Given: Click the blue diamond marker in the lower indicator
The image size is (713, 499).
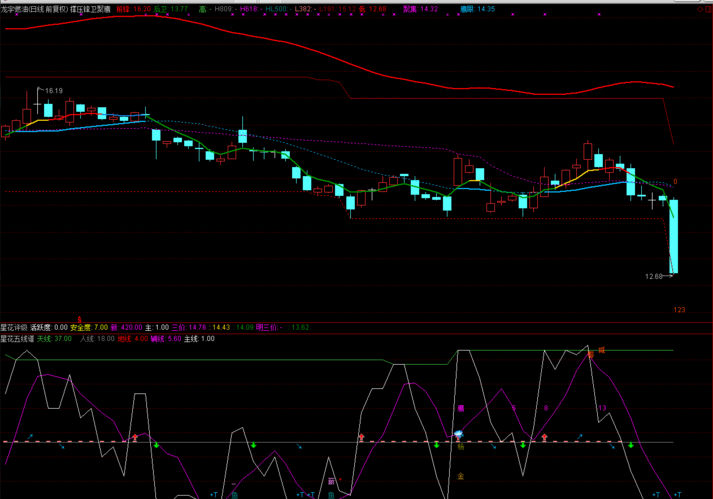Looking at the screenshot, I should [x=458, y=433].
